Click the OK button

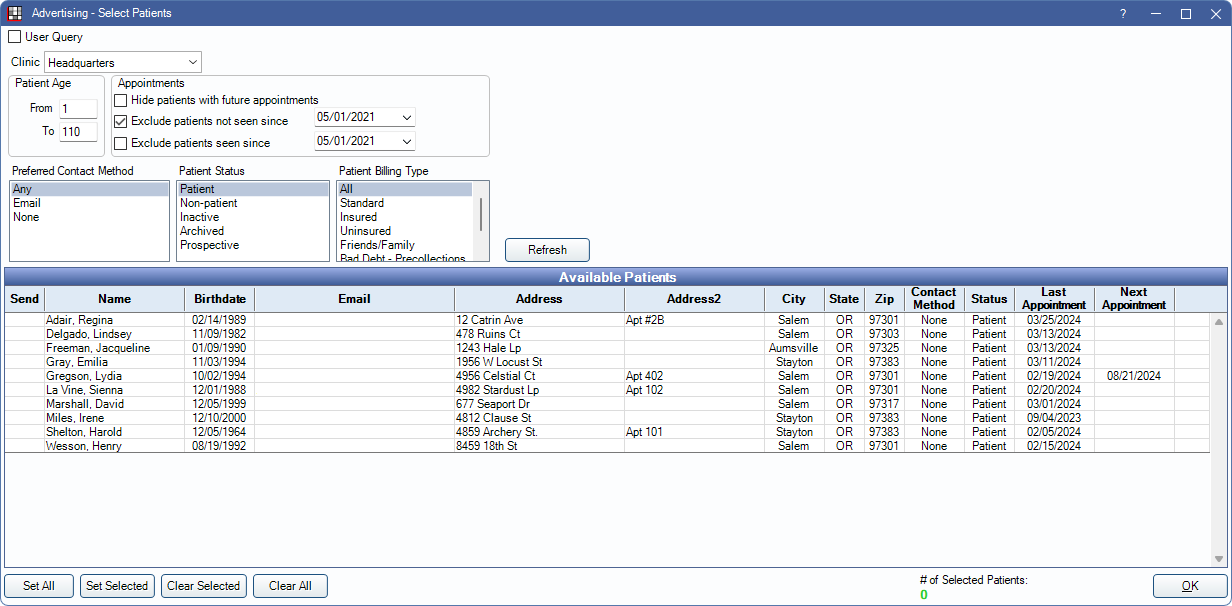pos(1189,586)
